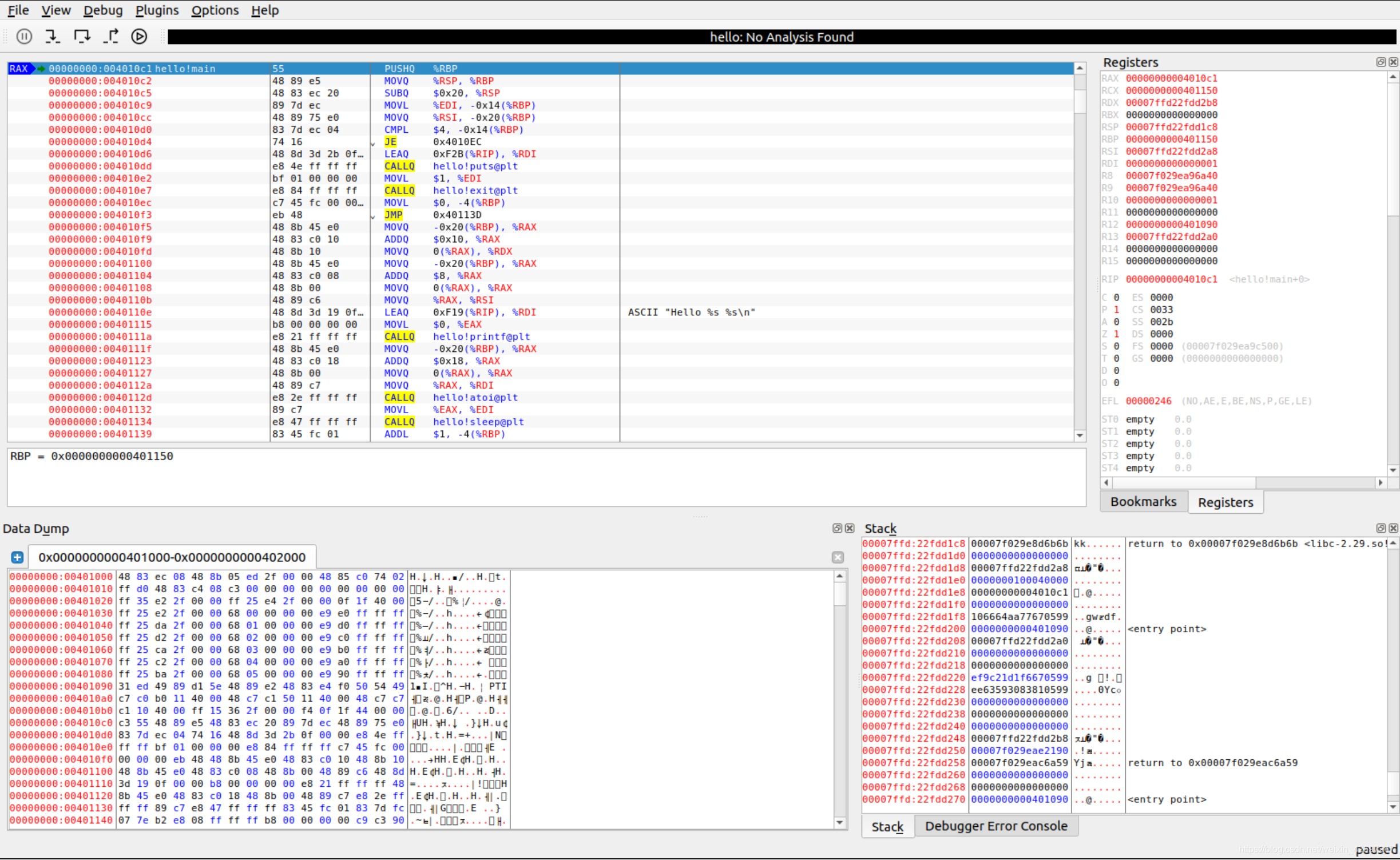Screen dimensions: 1400x860
Task: Open the Plugins menu
Action: [157, 10]
